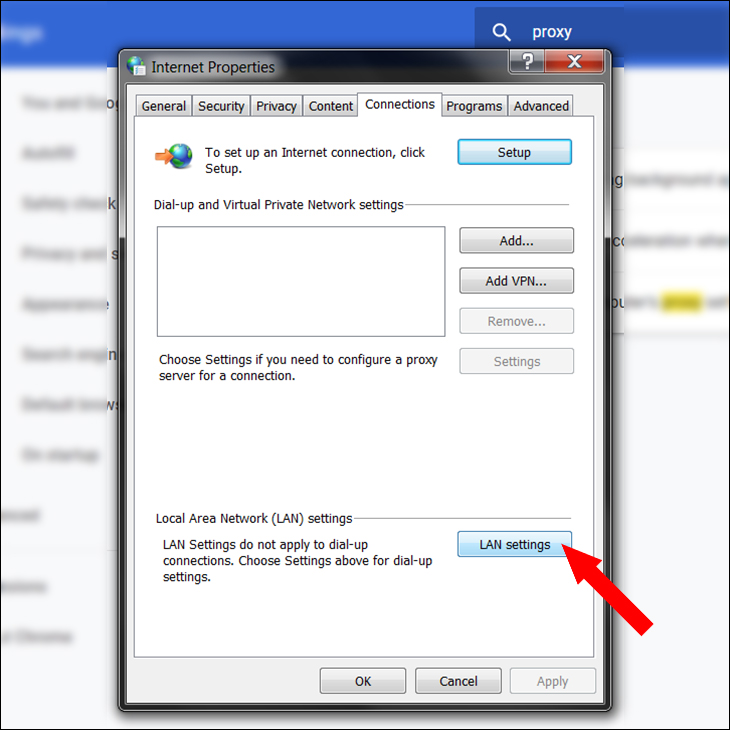Click the help question mark button
The image size is (730, 730).
[x=527, y=61]
